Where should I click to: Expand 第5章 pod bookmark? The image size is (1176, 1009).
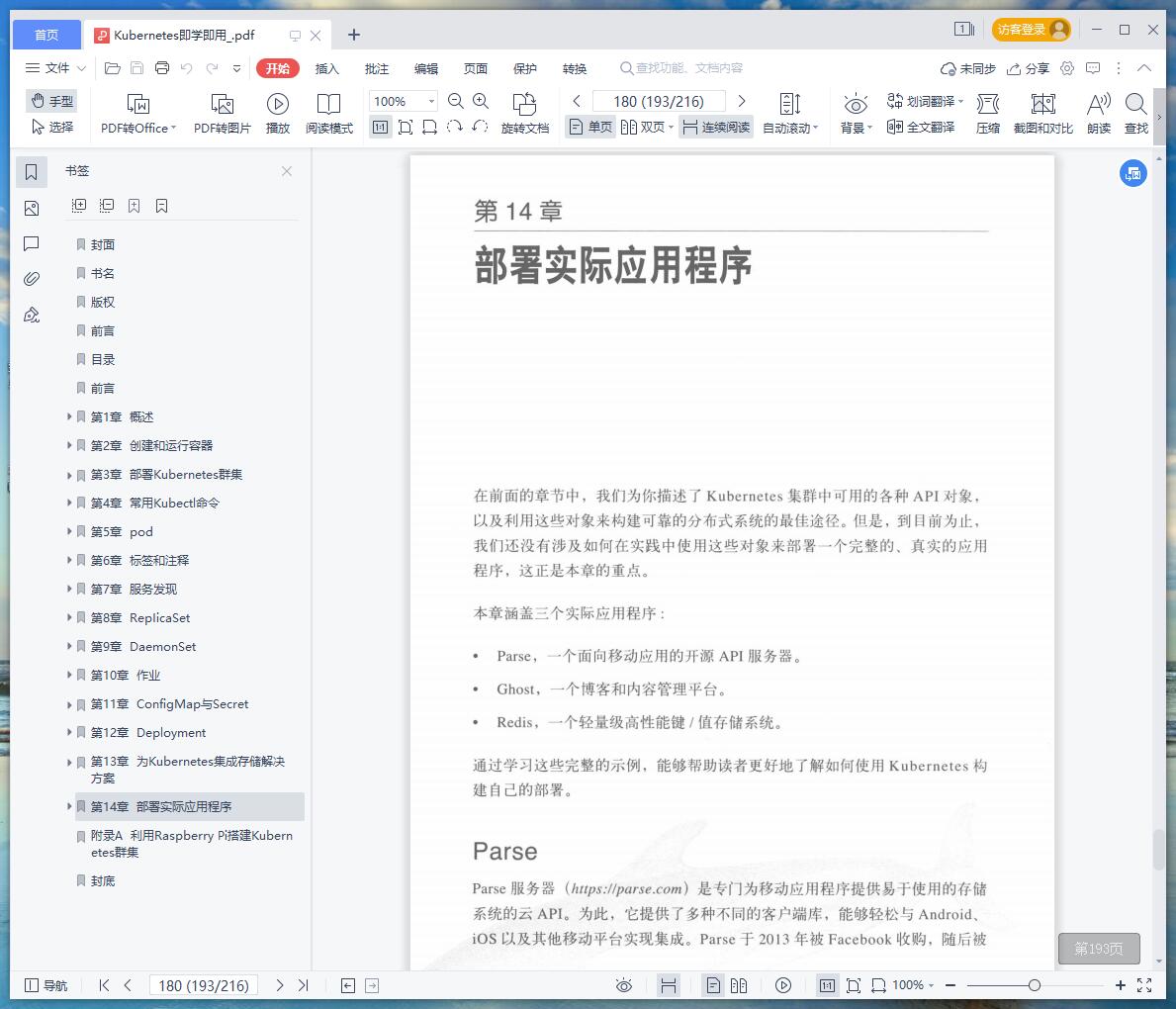click(x=70, y=531)
